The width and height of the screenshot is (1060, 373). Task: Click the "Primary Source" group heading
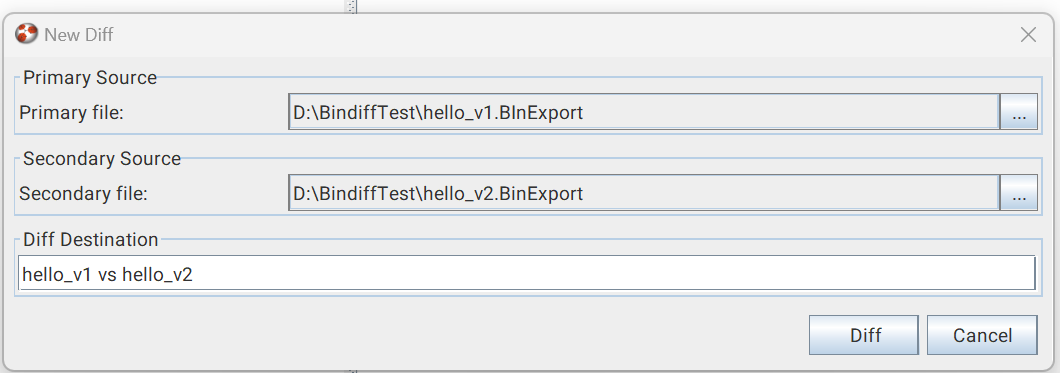point(90,78)
